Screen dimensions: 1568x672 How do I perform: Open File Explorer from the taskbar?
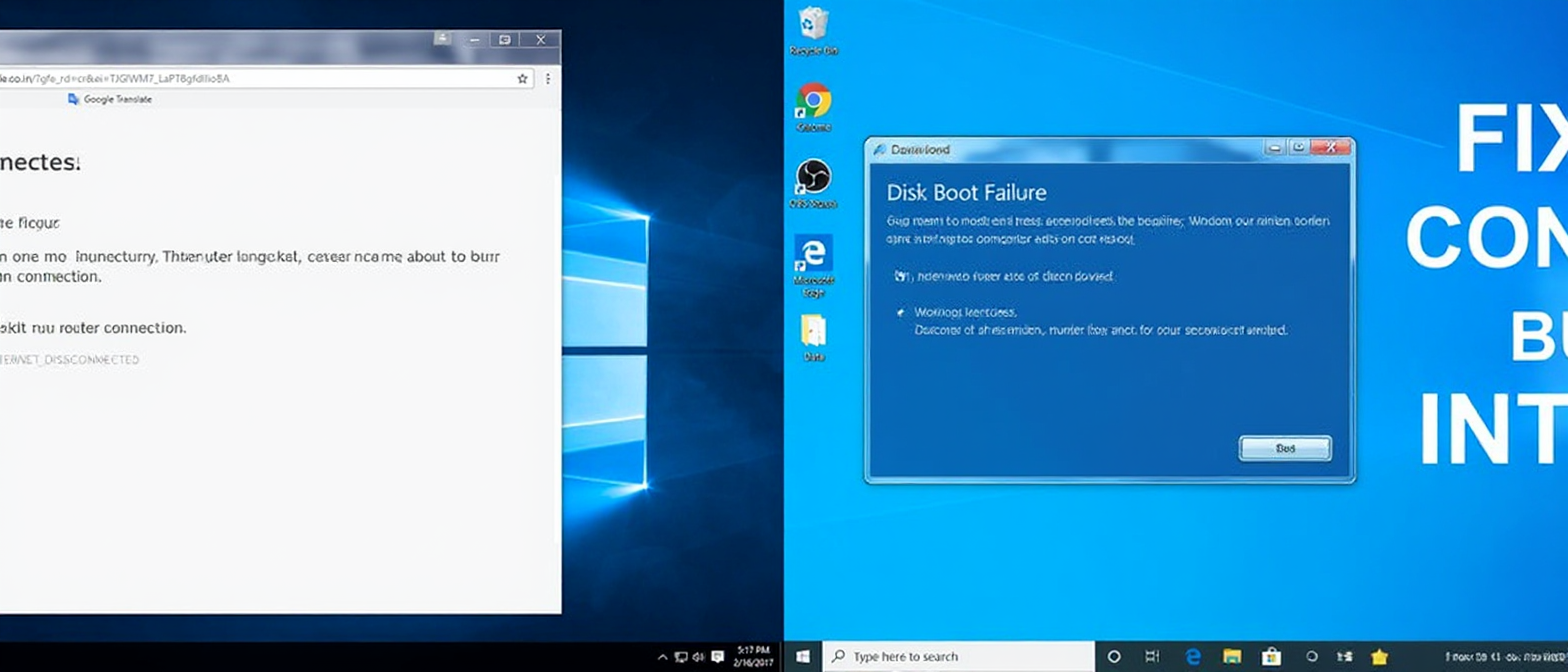(1232, 657)
